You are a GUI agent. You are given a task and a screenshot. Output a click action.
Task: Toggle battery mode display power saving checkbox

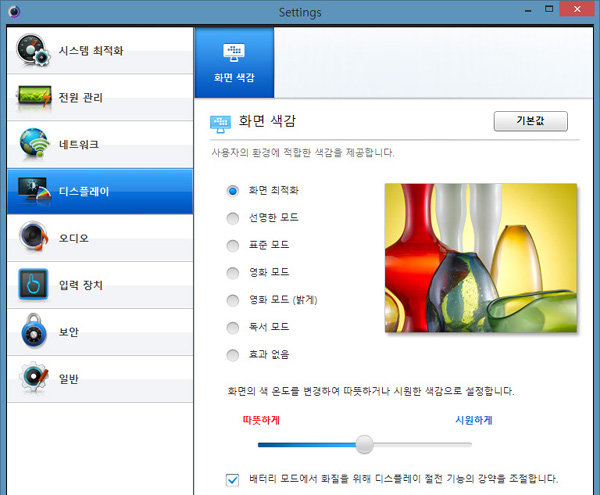click(x=232, y=479)
